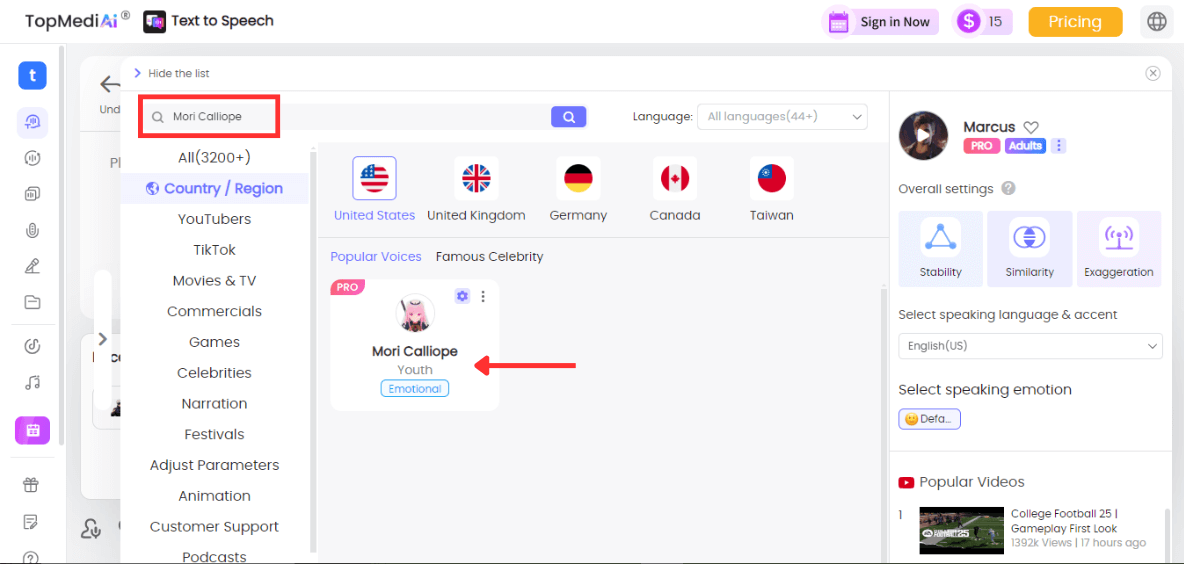Open the globe language icon in header
Screen dimensions: 1184x571
tap(1157, 22)
